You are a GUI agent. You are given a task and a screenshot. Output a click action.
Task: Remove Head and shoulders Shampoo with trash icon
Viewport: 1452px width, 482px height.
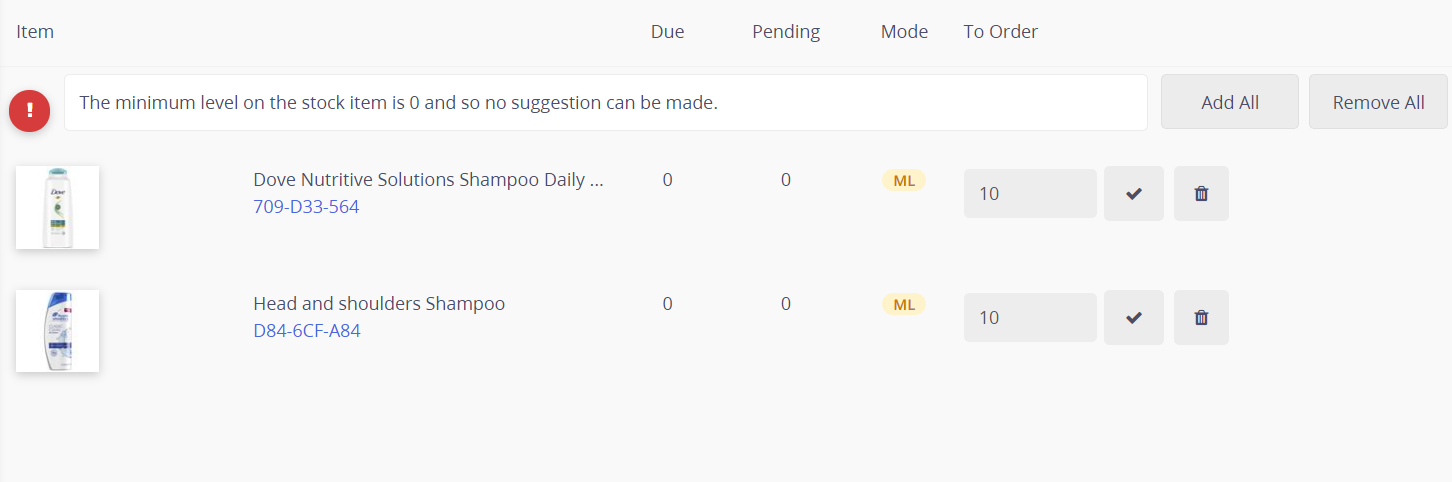[1201, 317]
